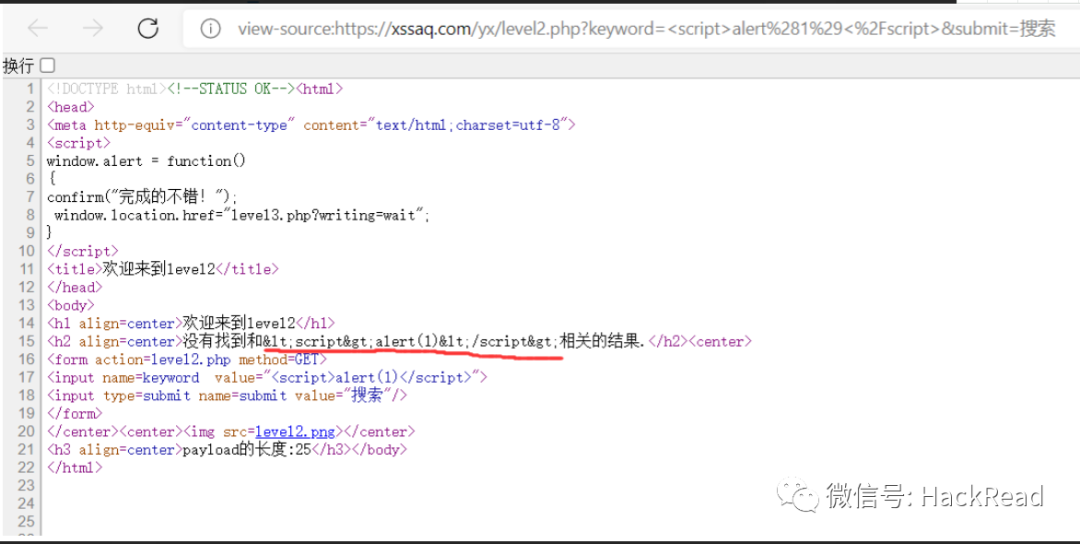Viewport: 1080px width, 544px height.
Task: Click the meta http-equiv content-type line
Action: click(311, 125)
